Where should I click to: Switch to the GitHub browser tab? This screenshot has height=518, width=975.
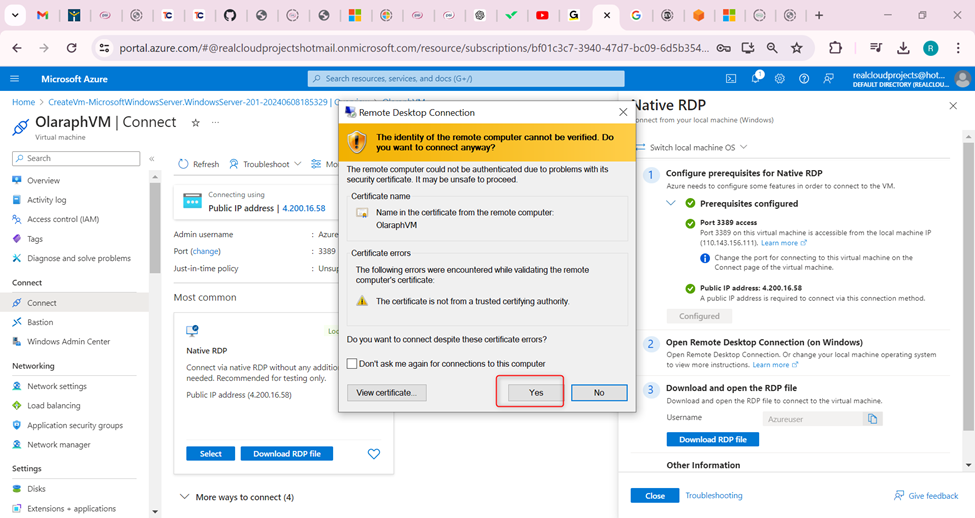(230, 16)
